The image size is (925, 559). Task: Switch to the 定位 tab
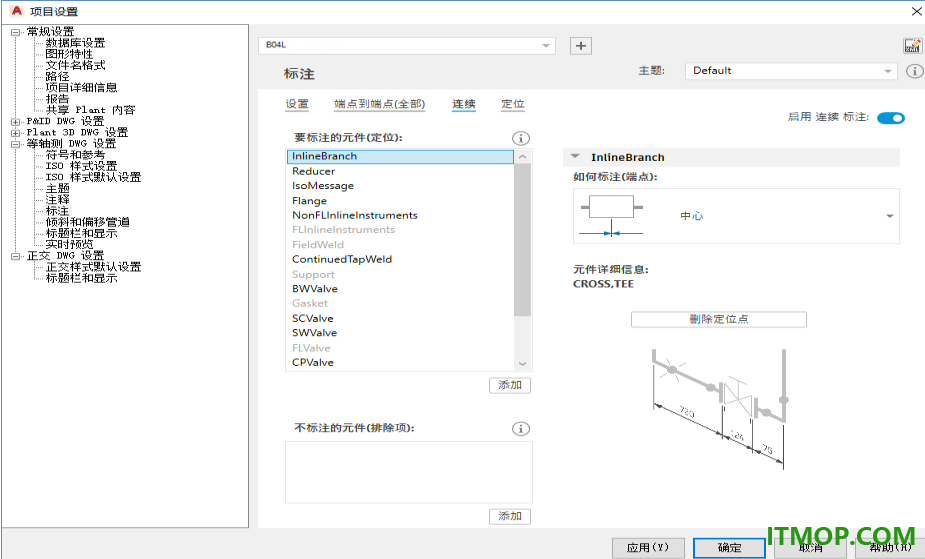tap(513, 104)
